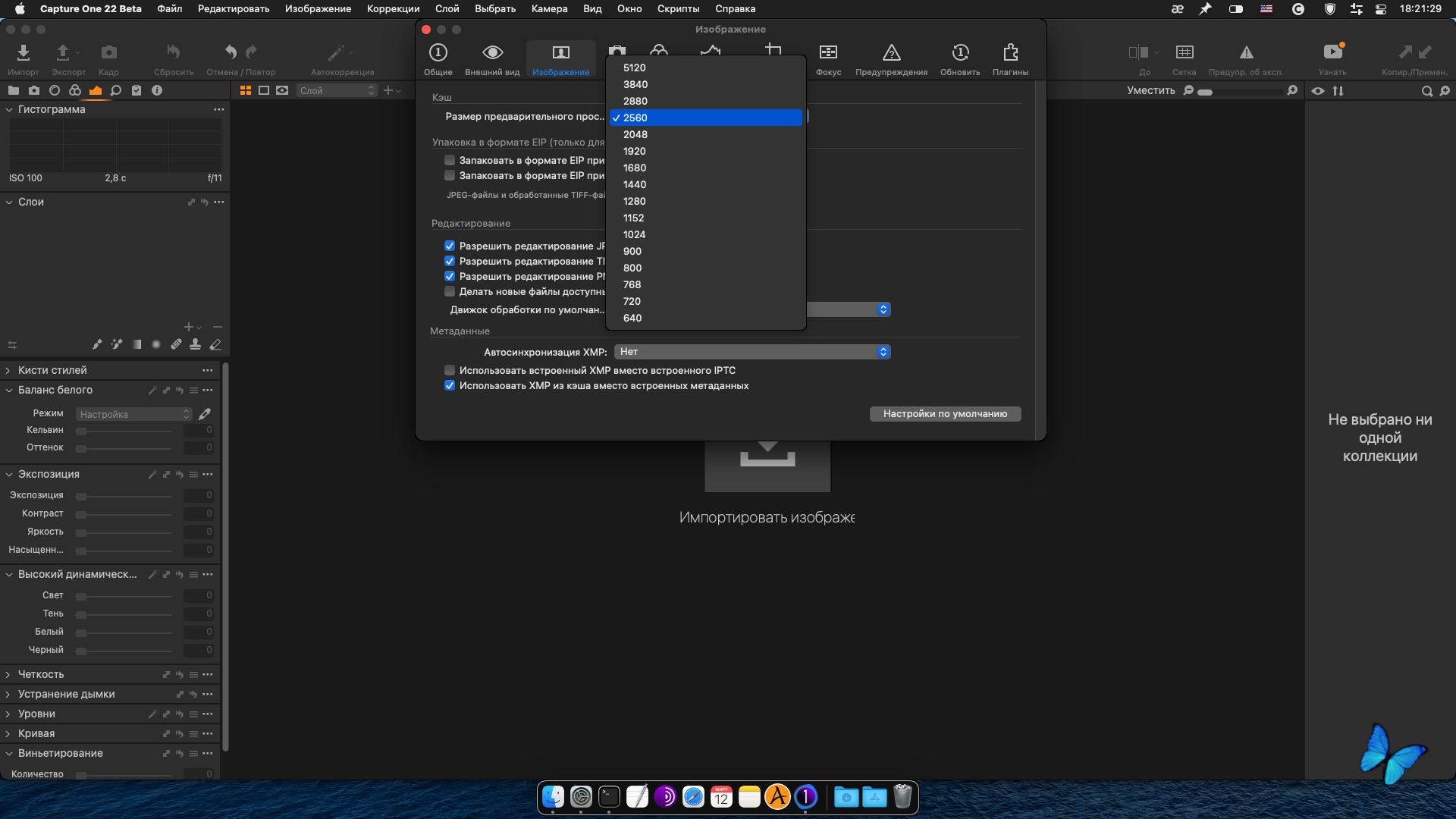Open the Update preferences icon
The height and width of the screenshot is (819, 1456).
960,52
